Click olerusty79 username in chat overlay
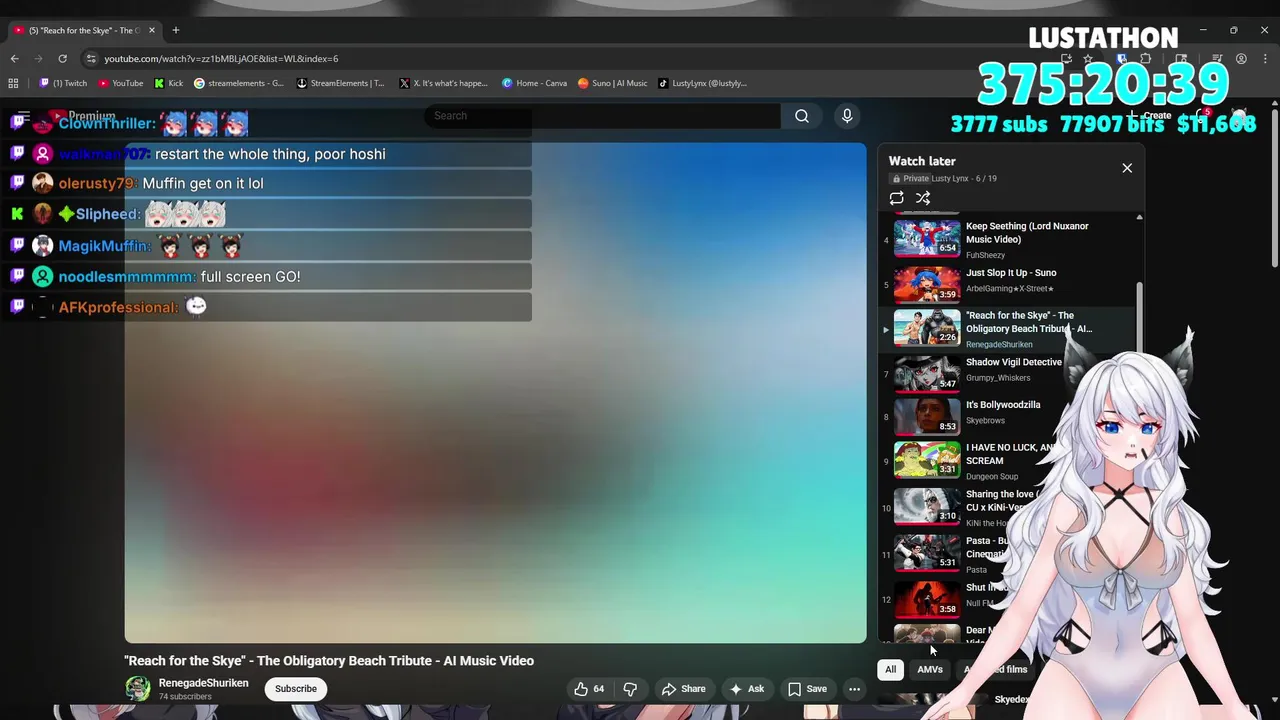1280x720 pixels. [x=97, y=184]
